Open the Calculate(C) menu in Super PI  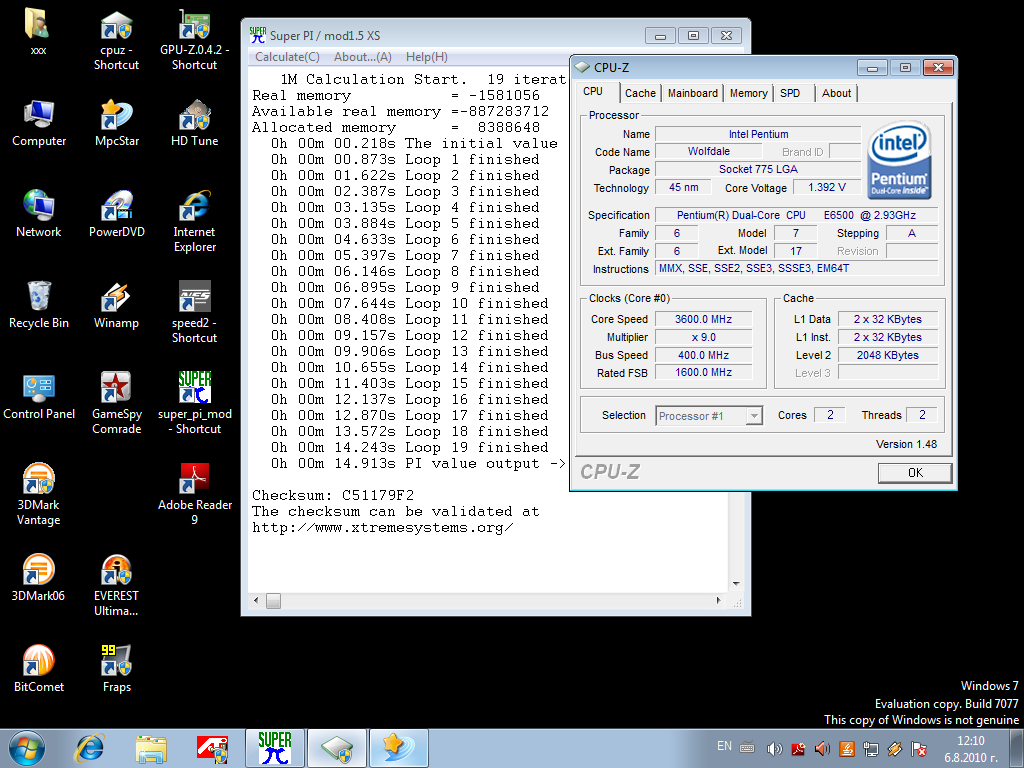click(287, 57)
